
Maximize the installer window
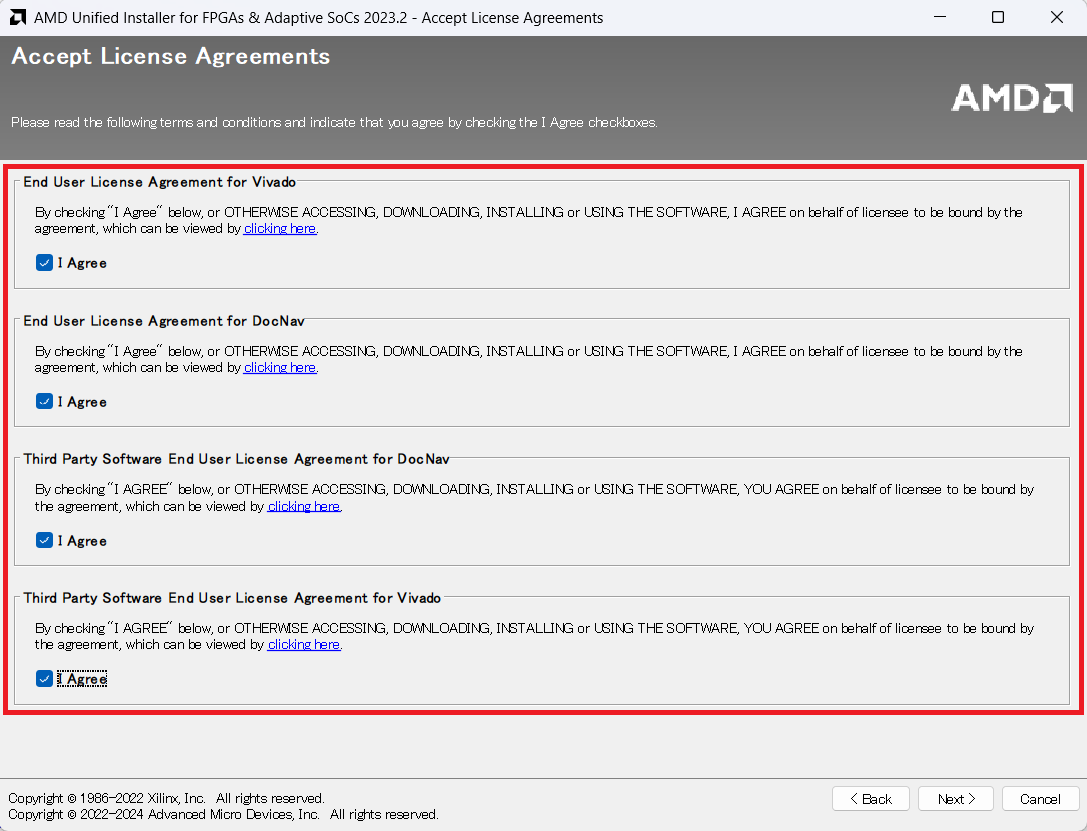pos(998,17)
